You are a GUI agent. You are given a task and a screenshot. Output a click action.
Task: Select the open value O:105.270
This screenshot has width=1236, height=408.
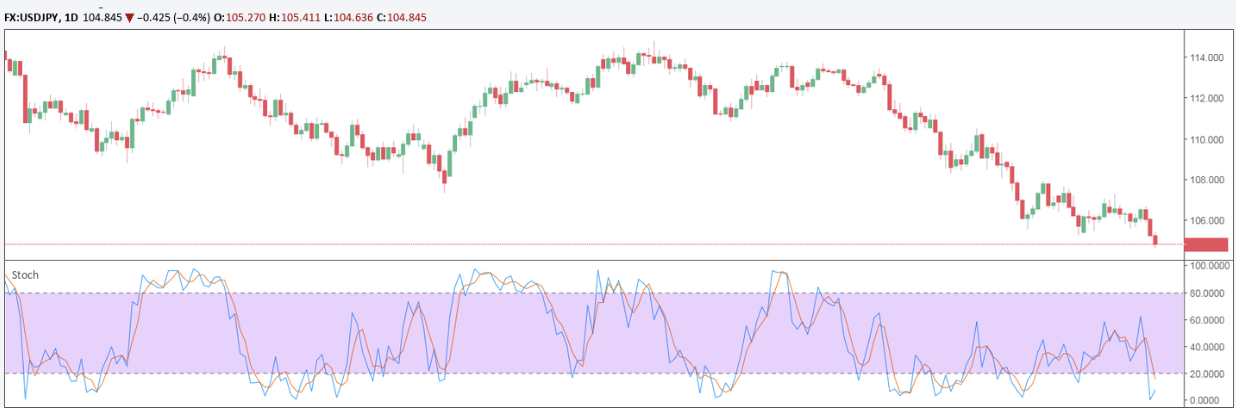click(240, 17)
